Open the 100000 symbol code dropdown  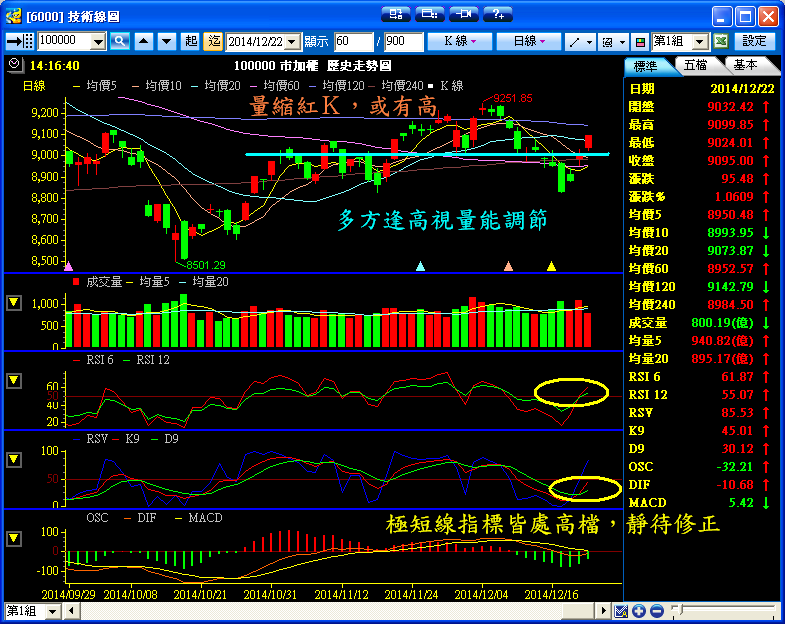point(98,41)
